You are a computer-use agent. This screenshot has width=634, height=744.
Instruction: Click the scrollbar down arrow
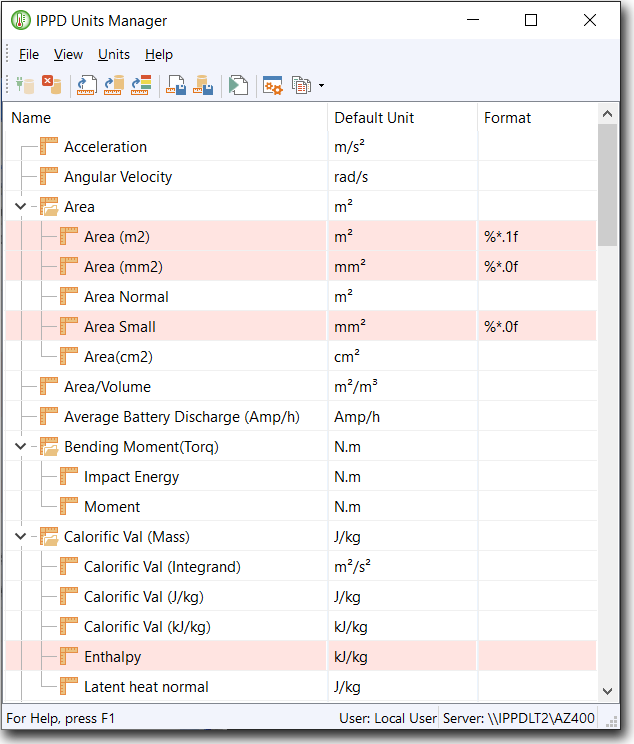pyautogui.click(x=607, y=690)
